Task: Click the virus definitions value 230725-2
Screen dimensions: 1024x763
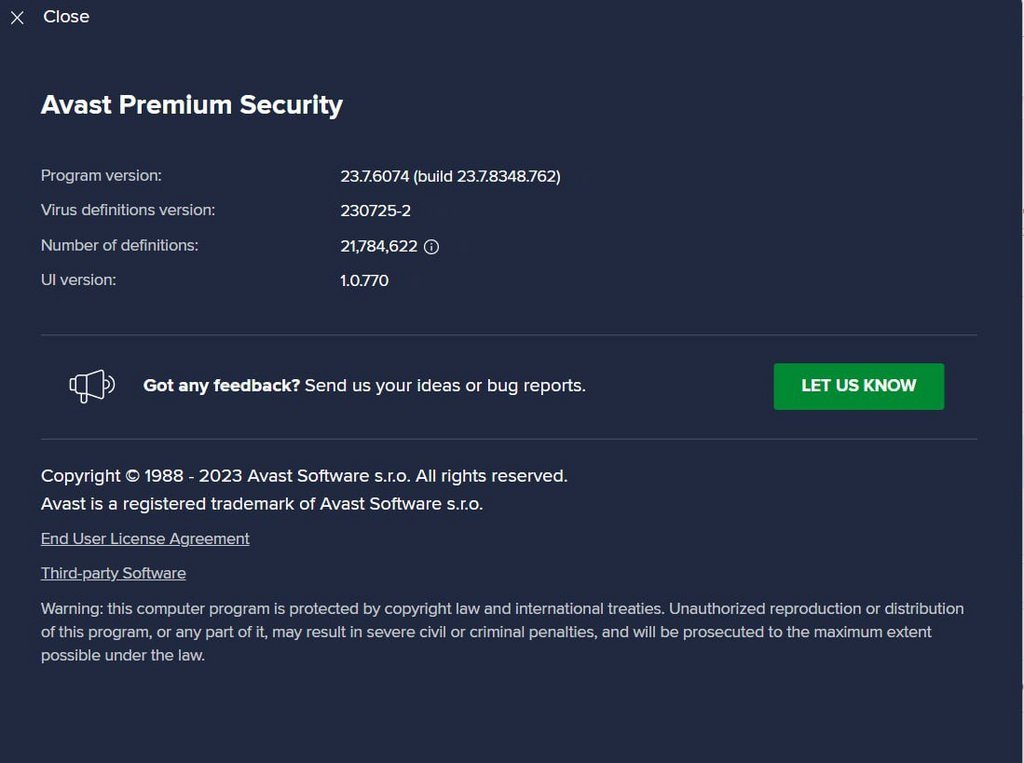Action: pyautogui.click(x=375, y=211)
